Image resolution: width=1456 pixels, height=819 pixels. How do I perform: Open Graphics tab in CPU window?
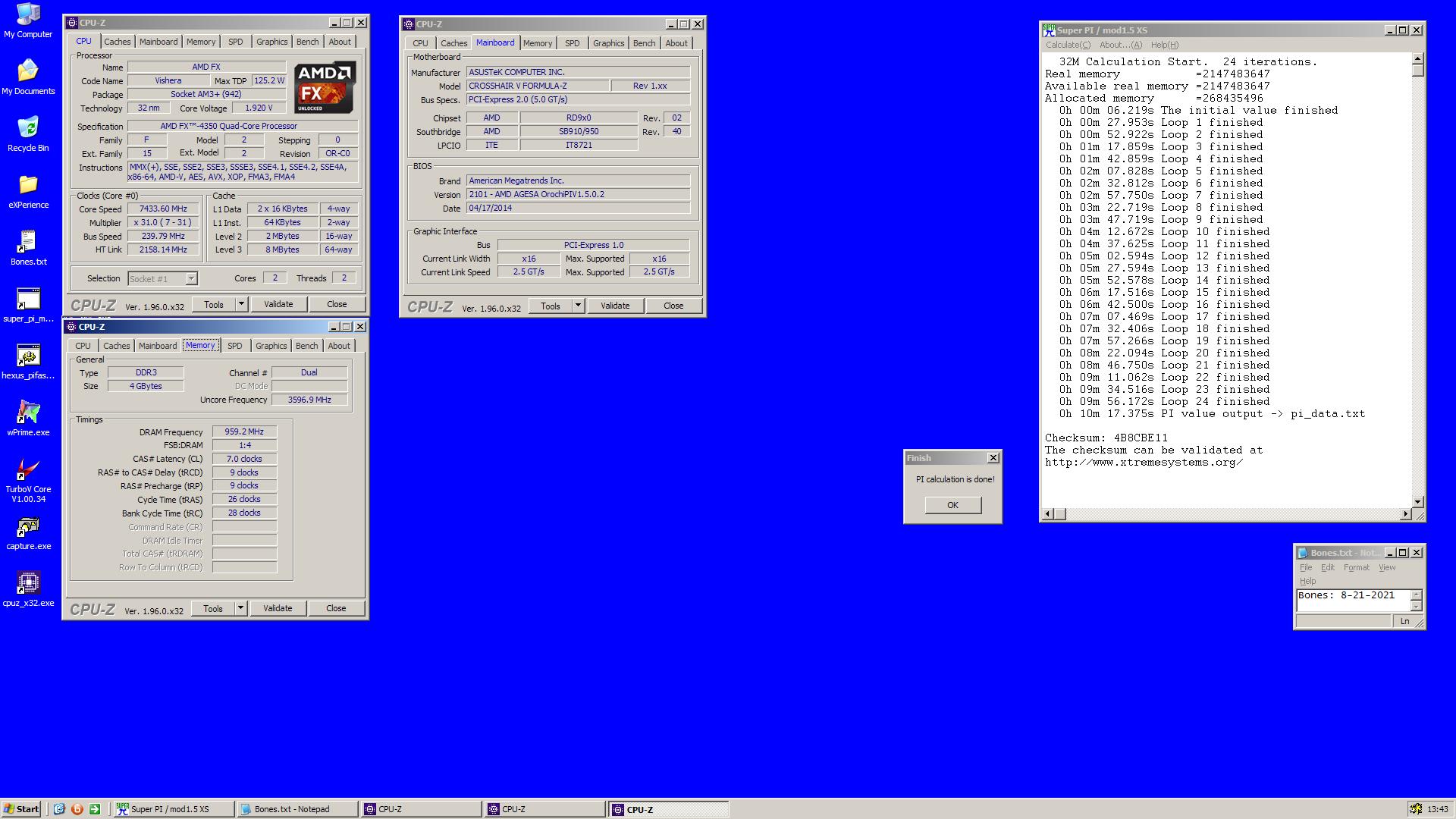click(x=272, y=42)
